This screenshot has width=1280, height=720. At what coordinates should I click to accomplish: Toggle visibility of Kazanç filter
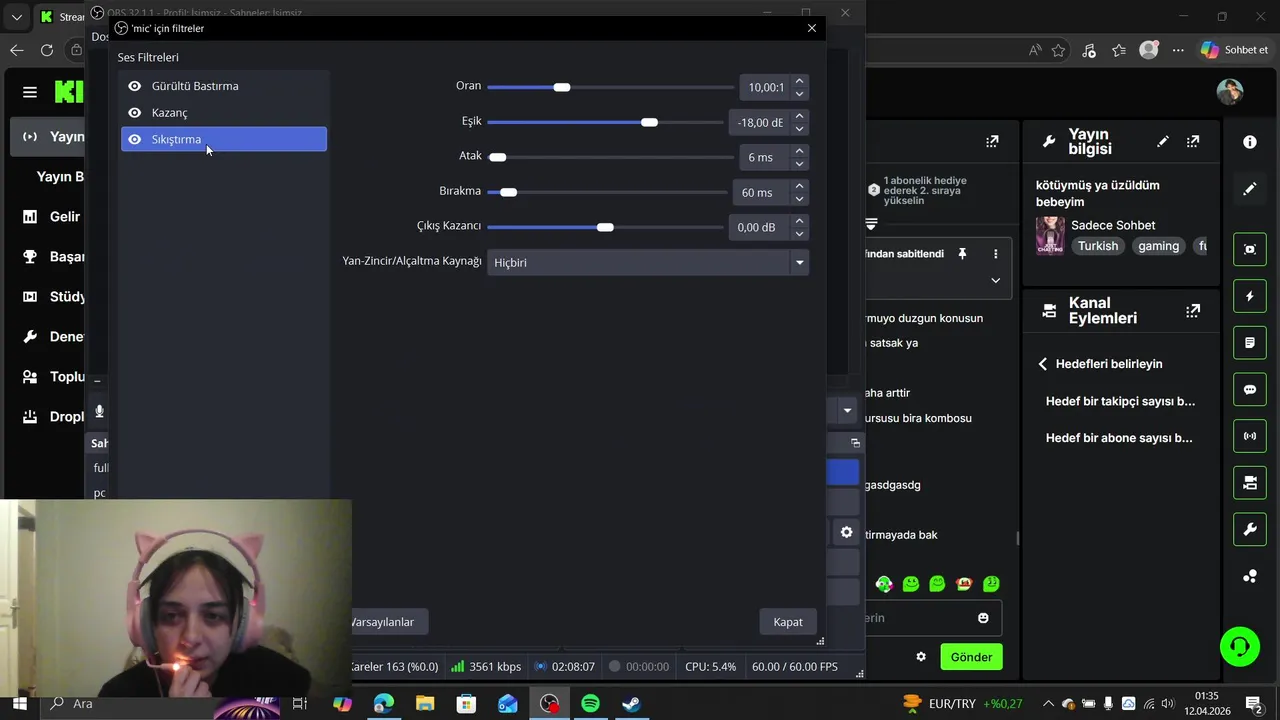(135, 113)
